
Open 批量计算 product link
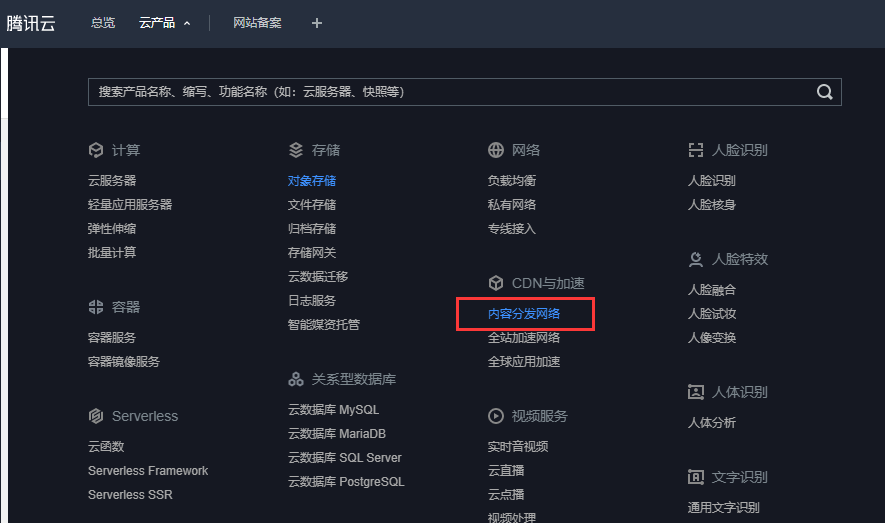pos(112,253)
